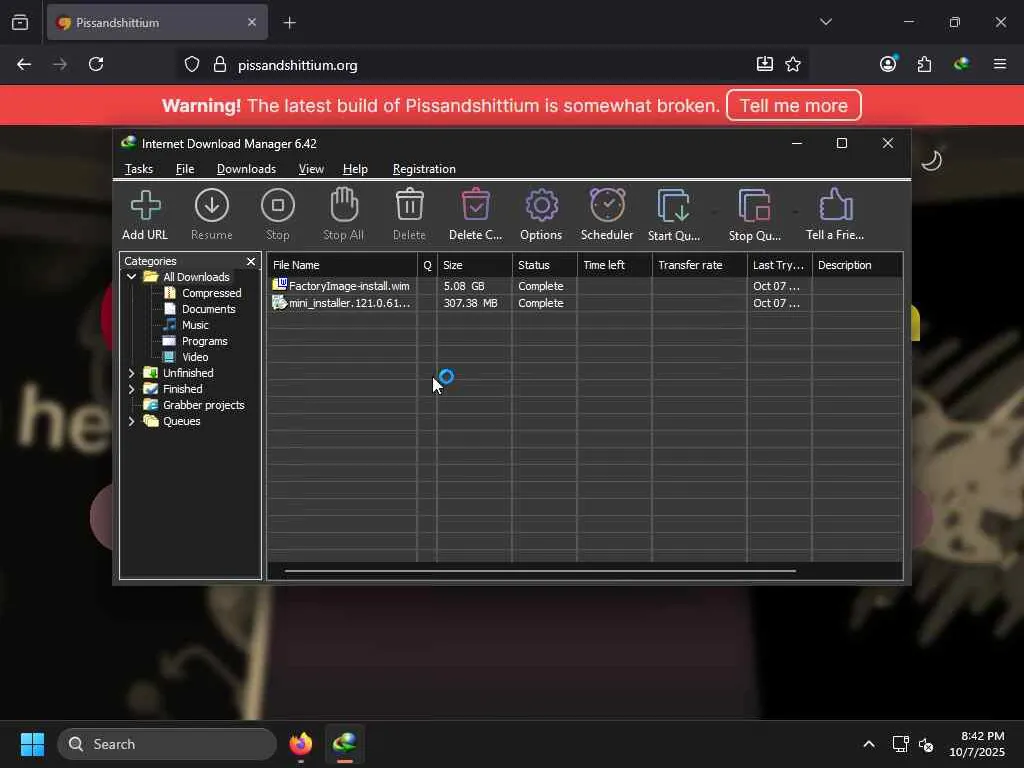Select FactoryImage-install.wim download row
The image size is (1024, 768).
[x=584, y=286]
